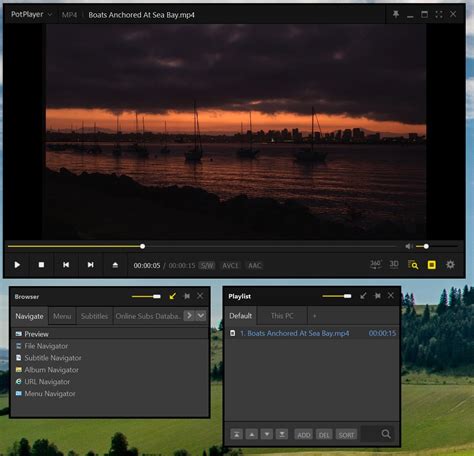Viewport: 474px width, 456px height.
Task: Expand the Browser tab list dropdown arrow
Action: point(201,315)
